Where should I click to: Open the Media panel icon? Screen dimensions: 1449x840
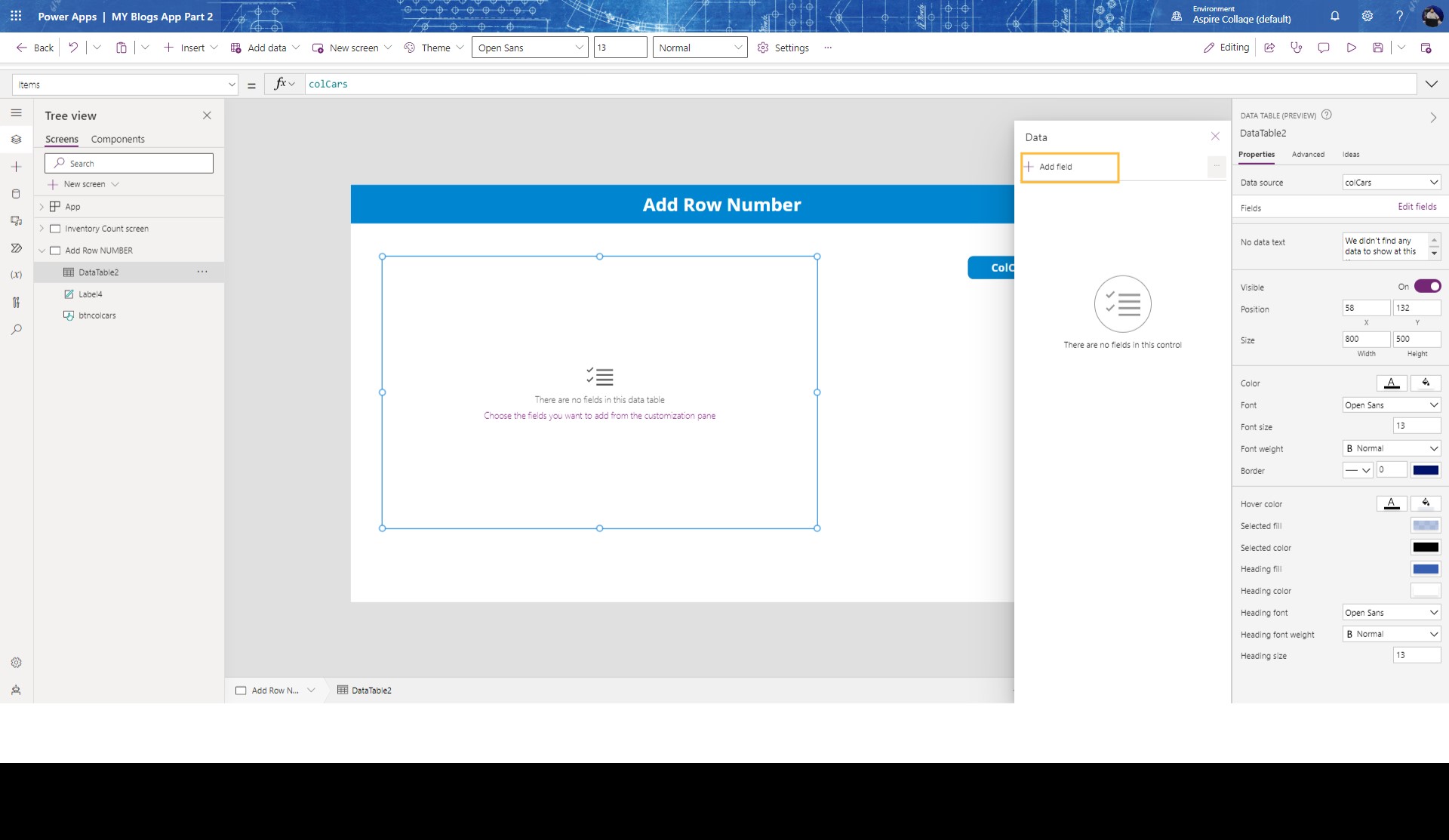(x=17, y=221)
